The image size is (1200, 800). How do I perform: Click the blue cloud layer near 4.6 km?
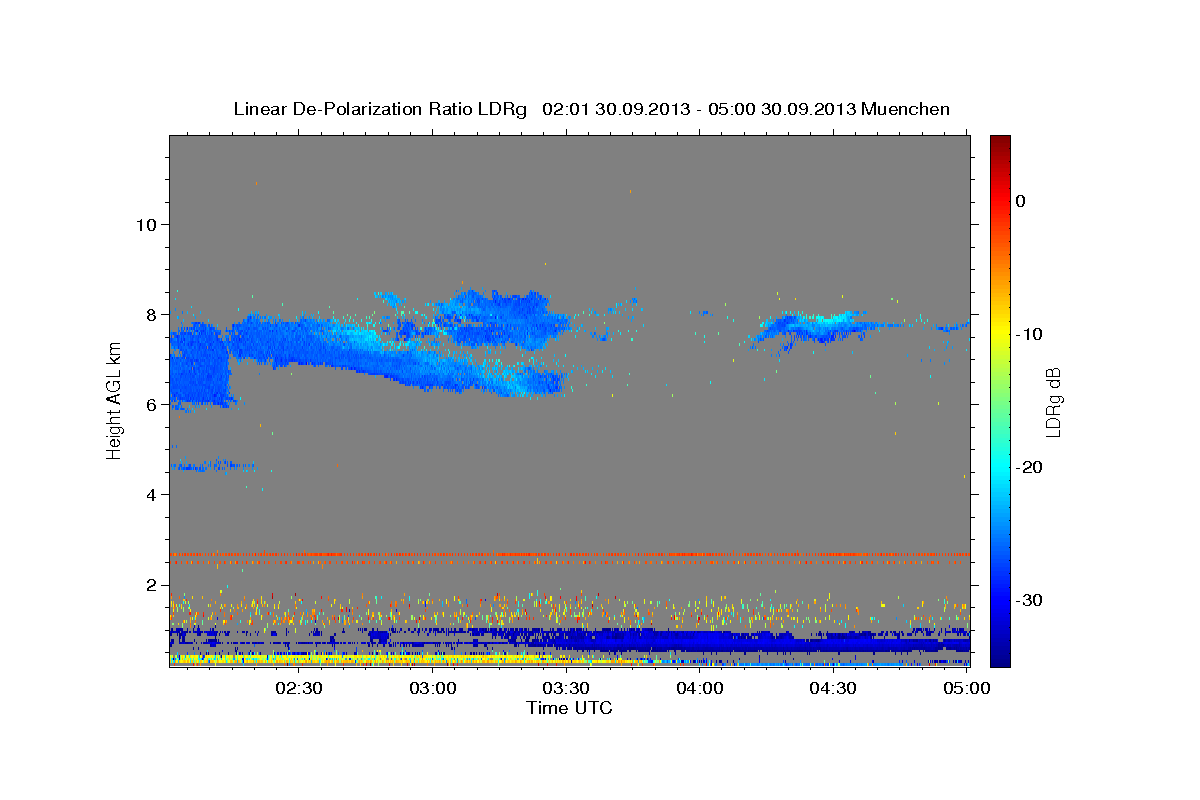[212, 465]
